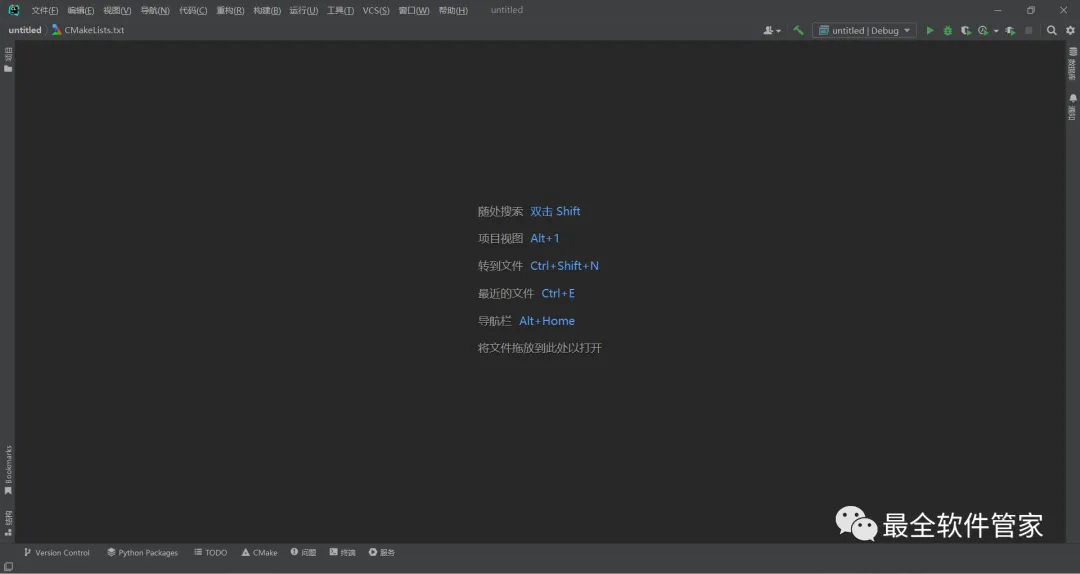Open the VCS(S) menu

(376, 10)
